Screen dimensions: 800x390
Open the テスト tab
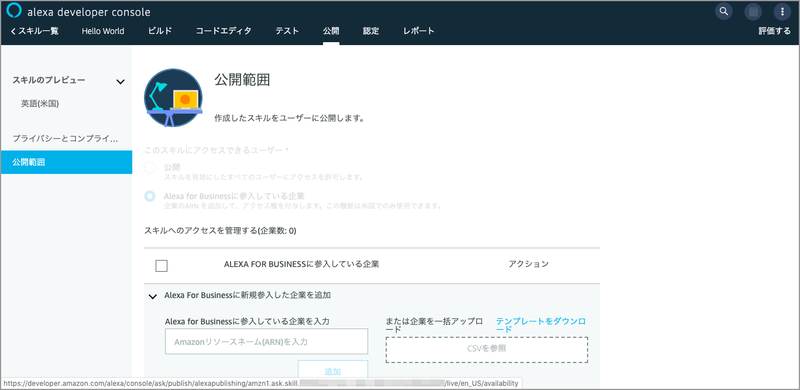pos(287,31)
